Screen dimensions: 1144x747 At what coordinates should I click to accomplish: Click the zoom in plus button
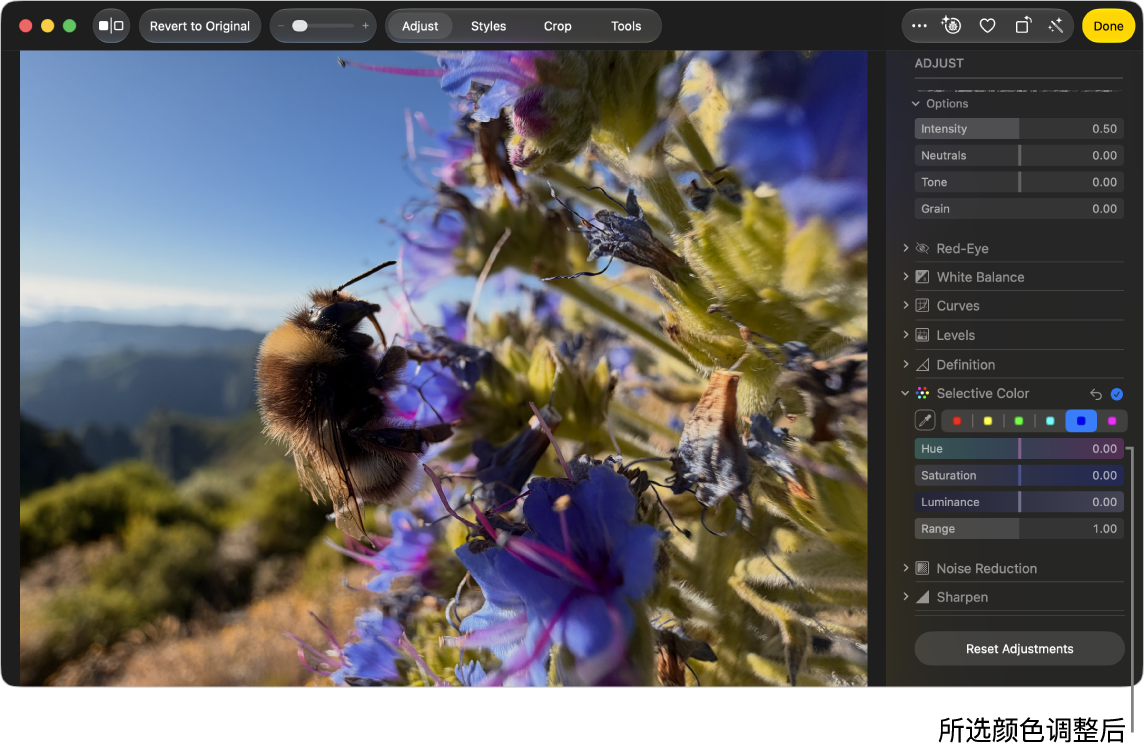tap(366, 26)
